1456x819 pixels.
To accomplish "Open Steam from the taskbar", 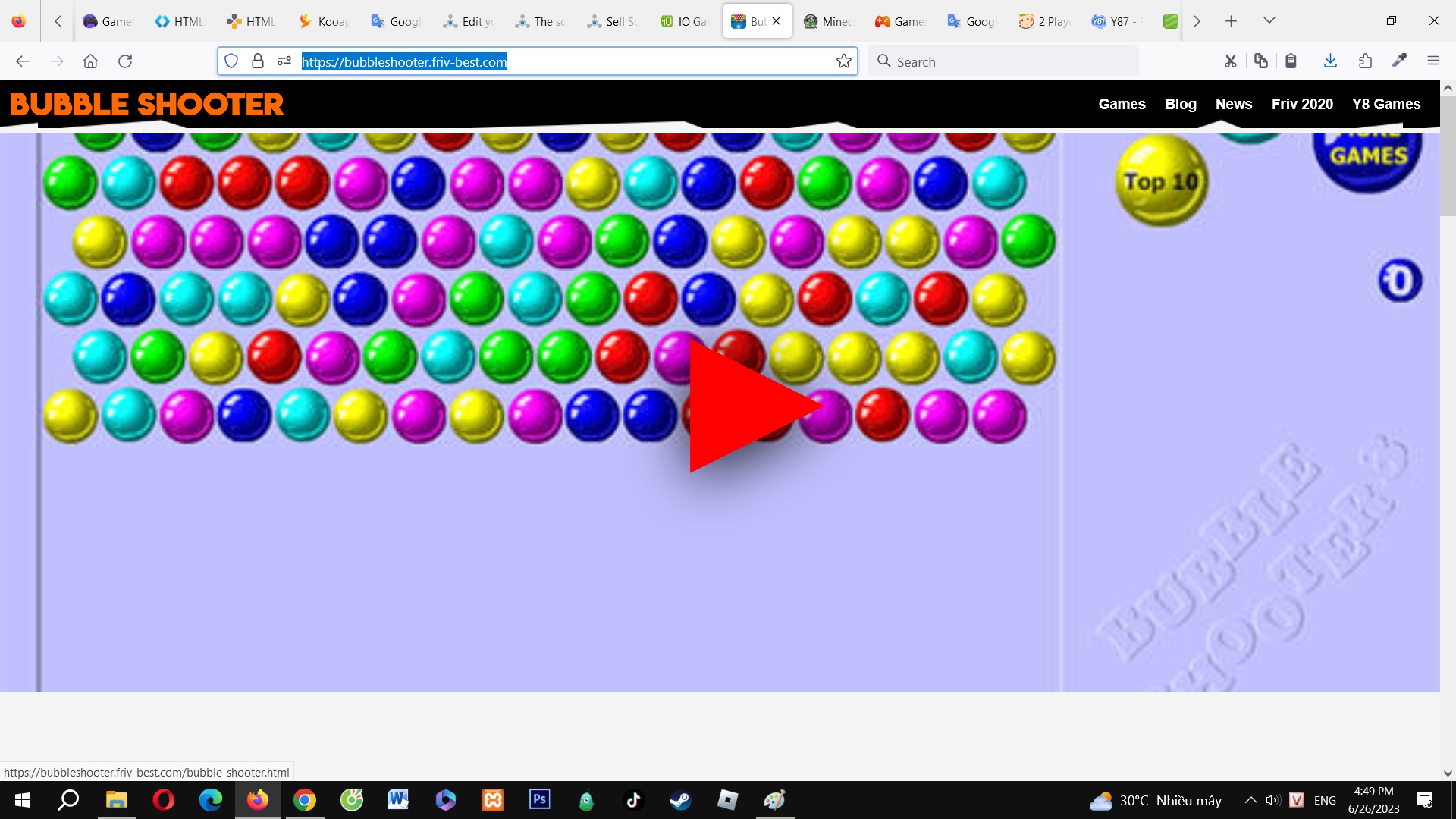I will 680,800.
